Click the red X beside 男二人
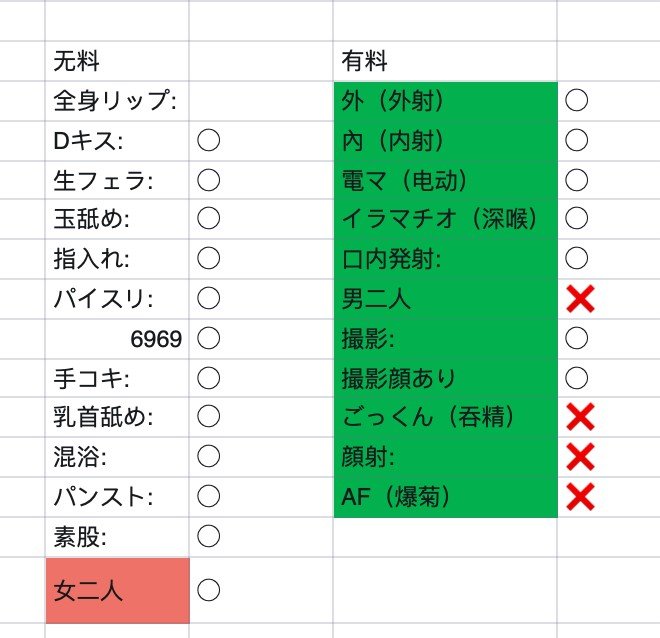The width and height of the screenshot is (660, 638). click(580, 298)
